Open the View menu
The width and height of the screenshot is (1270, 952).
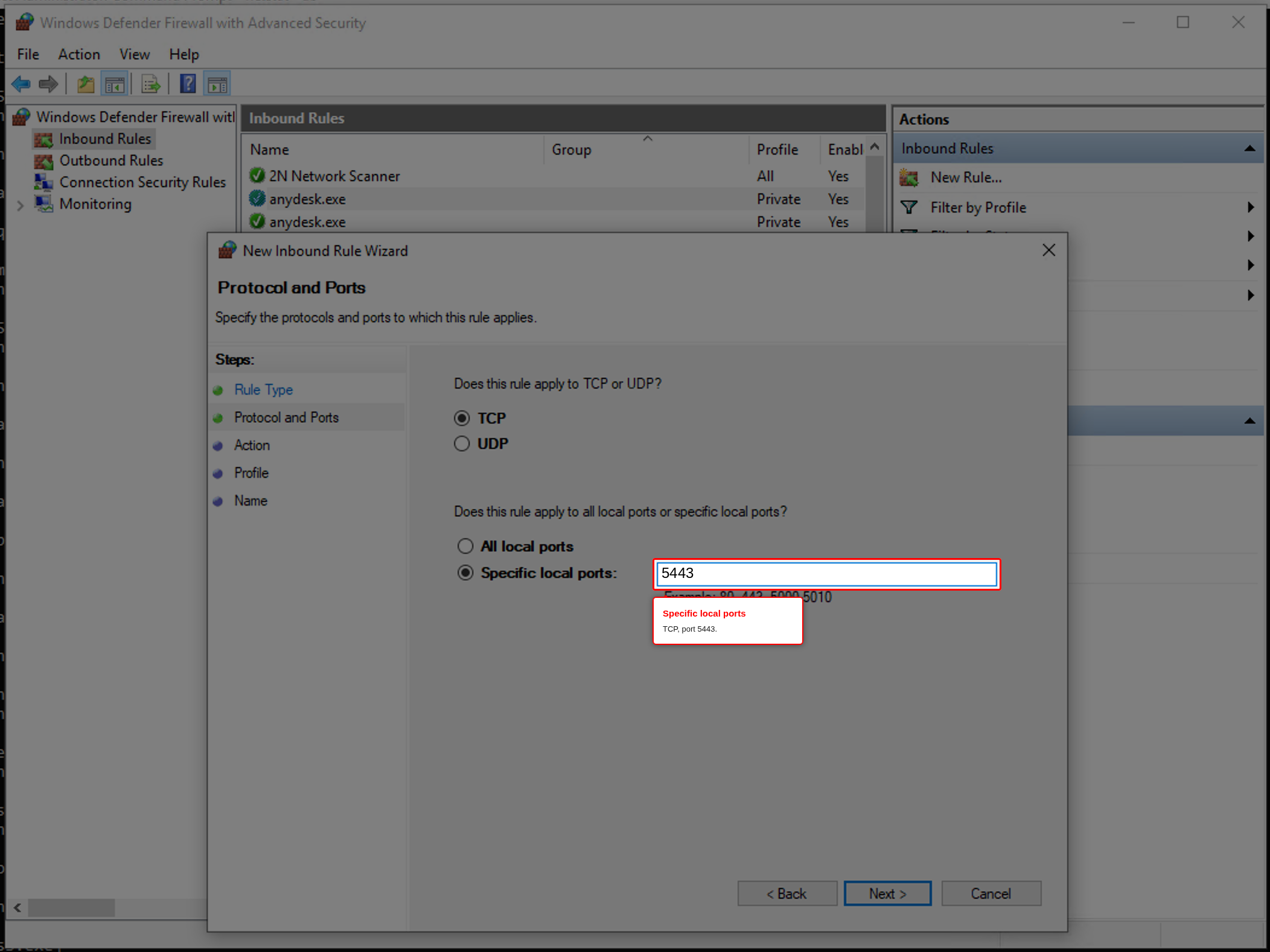click(x=134, y=54)
